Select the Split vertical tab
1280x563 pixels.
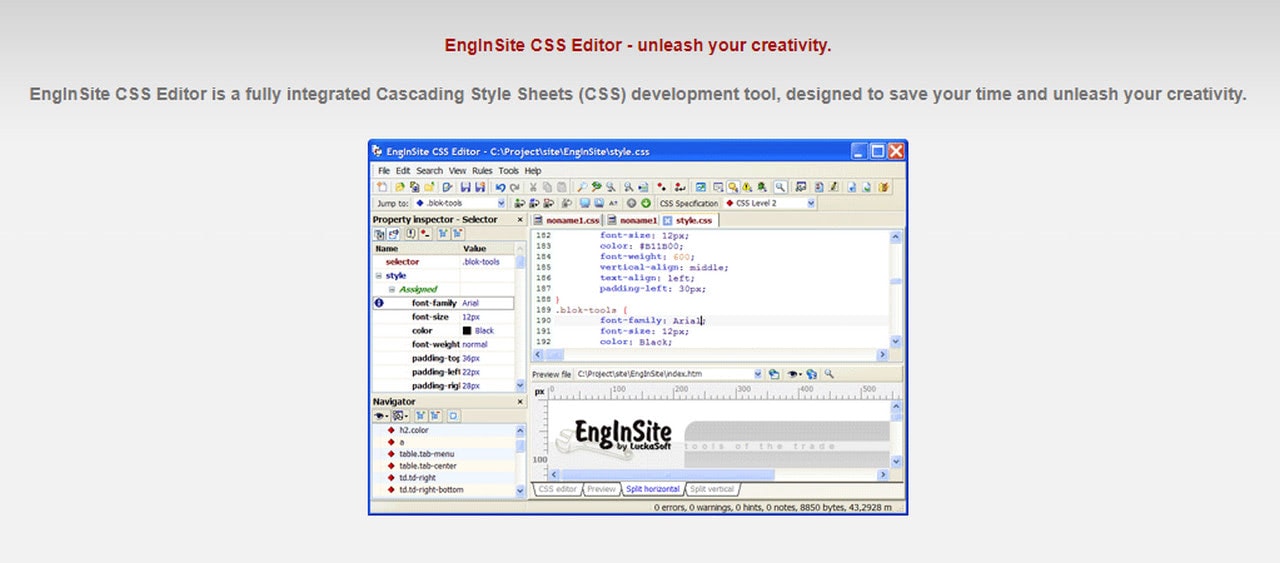tap(712, 489)
